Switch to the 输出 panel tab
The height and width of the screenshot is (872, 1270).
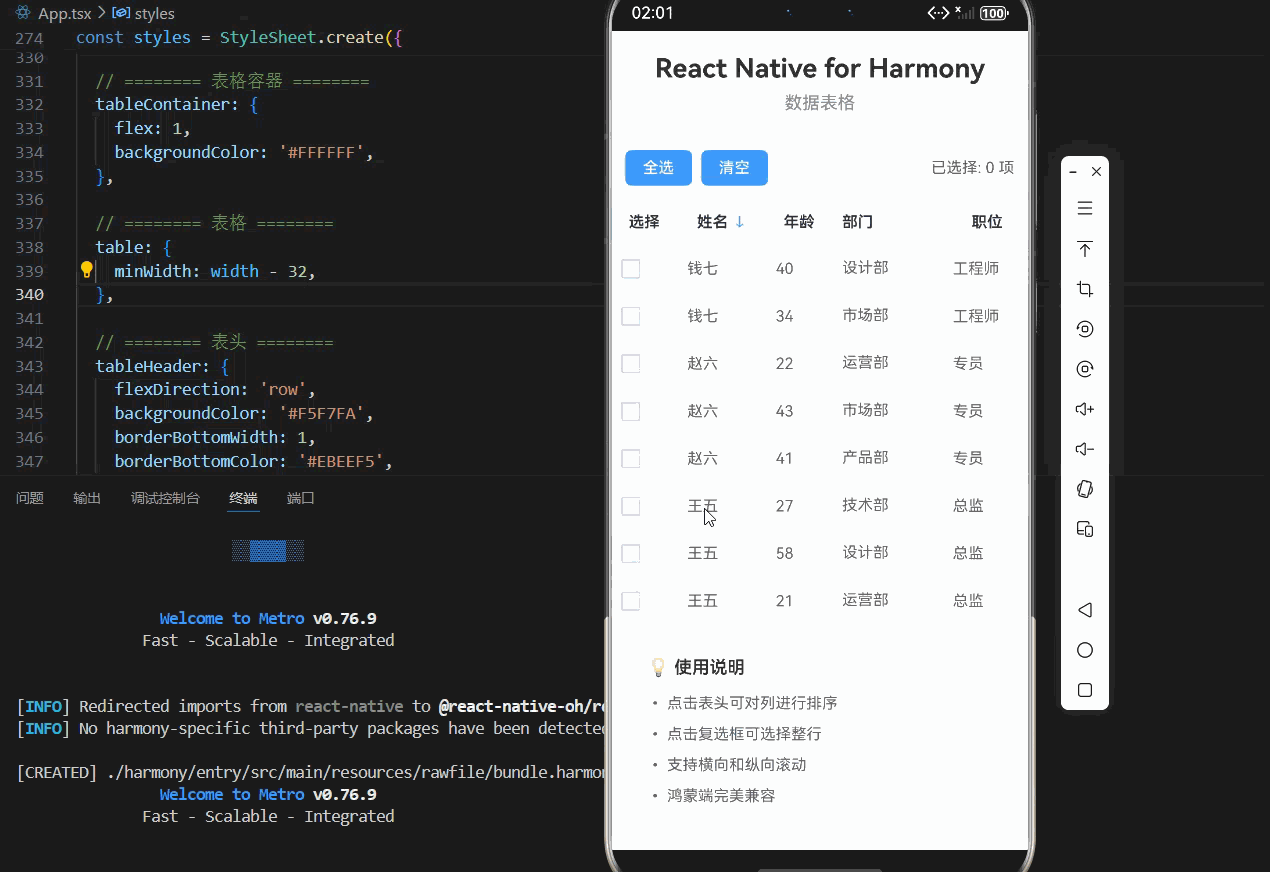(87, 498)
